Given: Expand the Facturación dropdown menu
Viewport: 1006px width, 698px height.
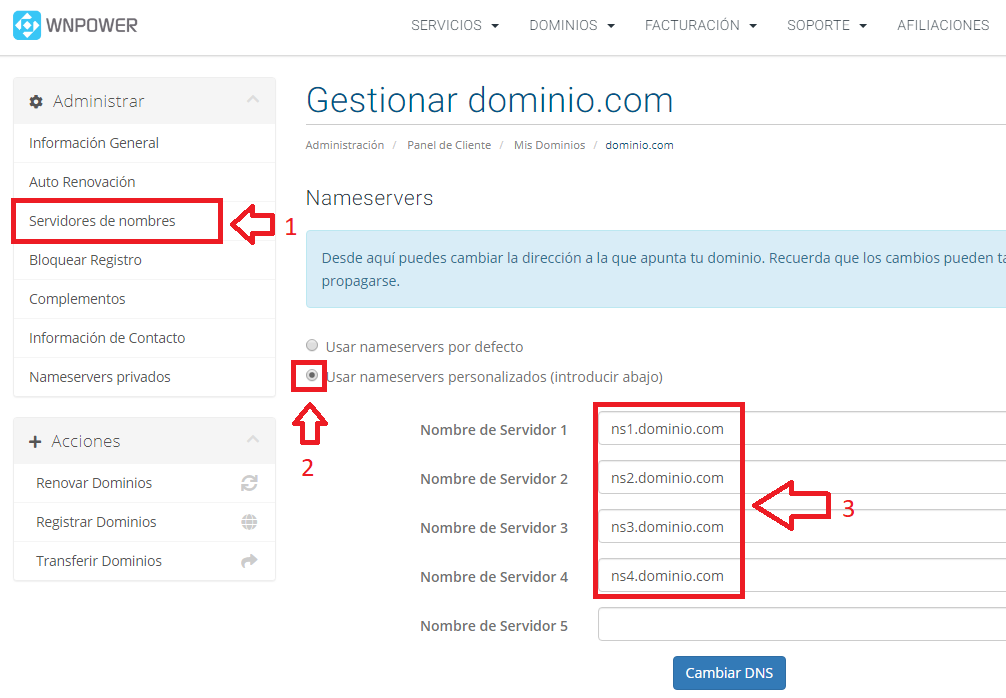Looking at the screenshot, I should [700, 25].
